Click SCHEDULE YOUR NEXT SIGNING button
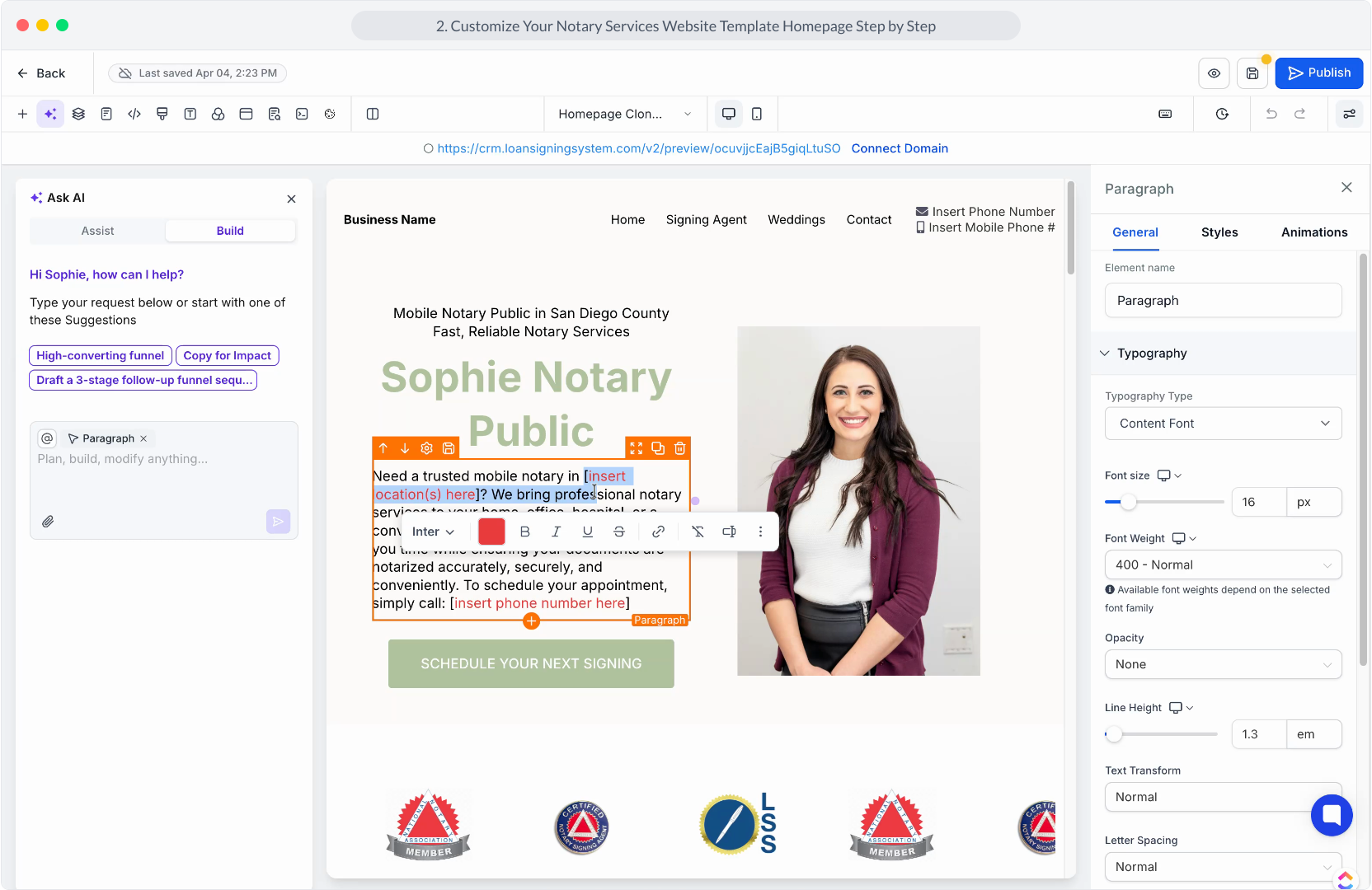1372x890 pixels. click(x=531, y=664)
